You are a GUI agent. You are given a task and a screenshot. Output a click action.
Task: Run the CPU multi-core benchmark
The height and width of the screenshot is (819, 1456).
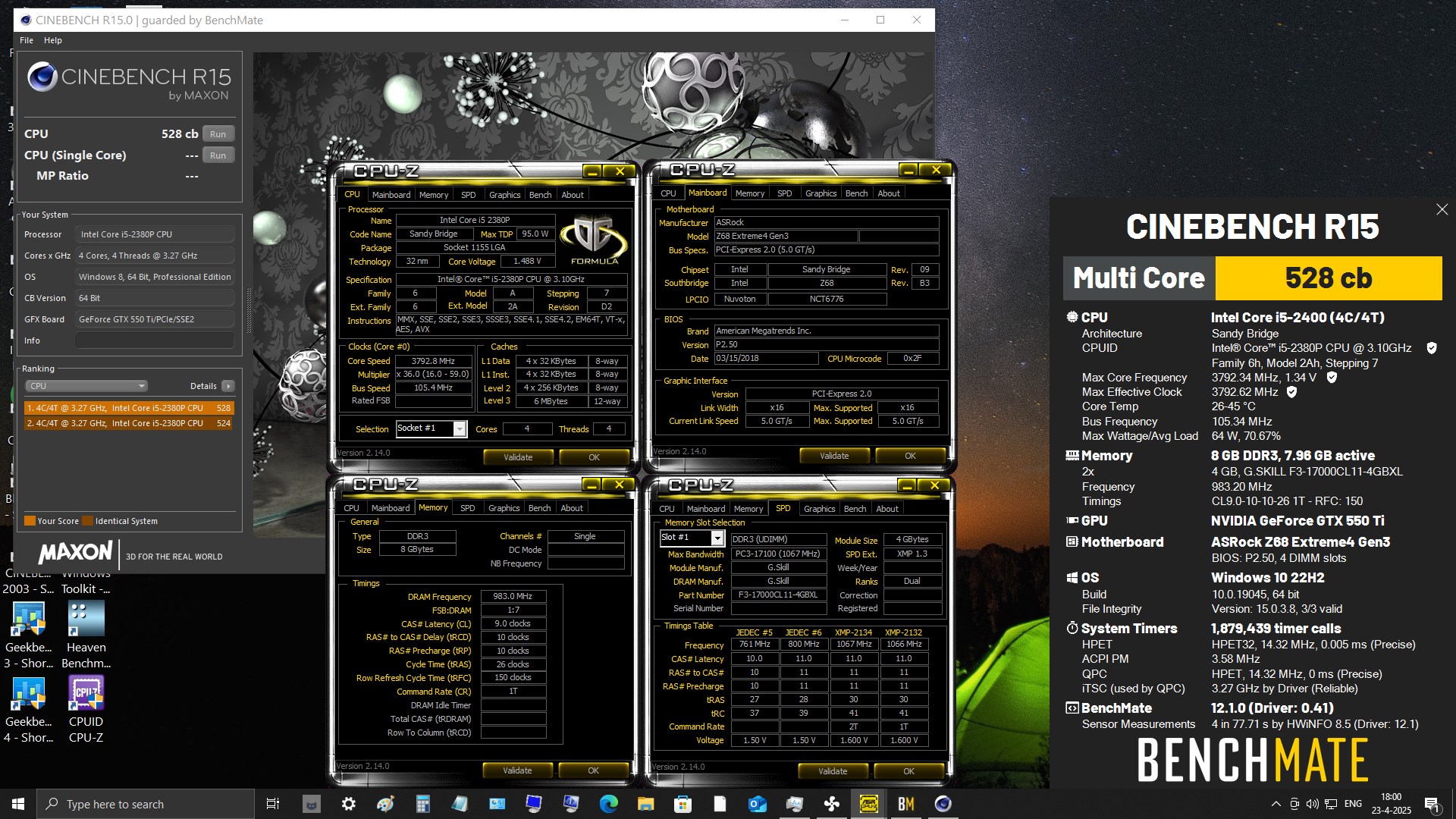pos(218,134)
